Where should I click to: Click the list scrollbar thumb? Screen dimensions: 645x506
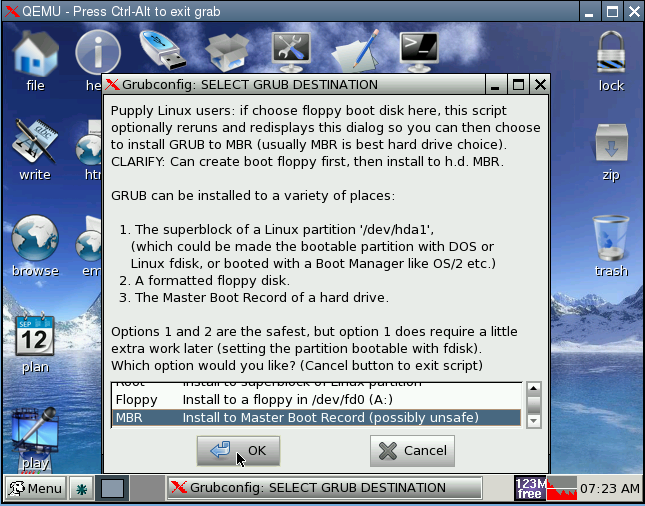pyautogui.click(x=534, y=404)
